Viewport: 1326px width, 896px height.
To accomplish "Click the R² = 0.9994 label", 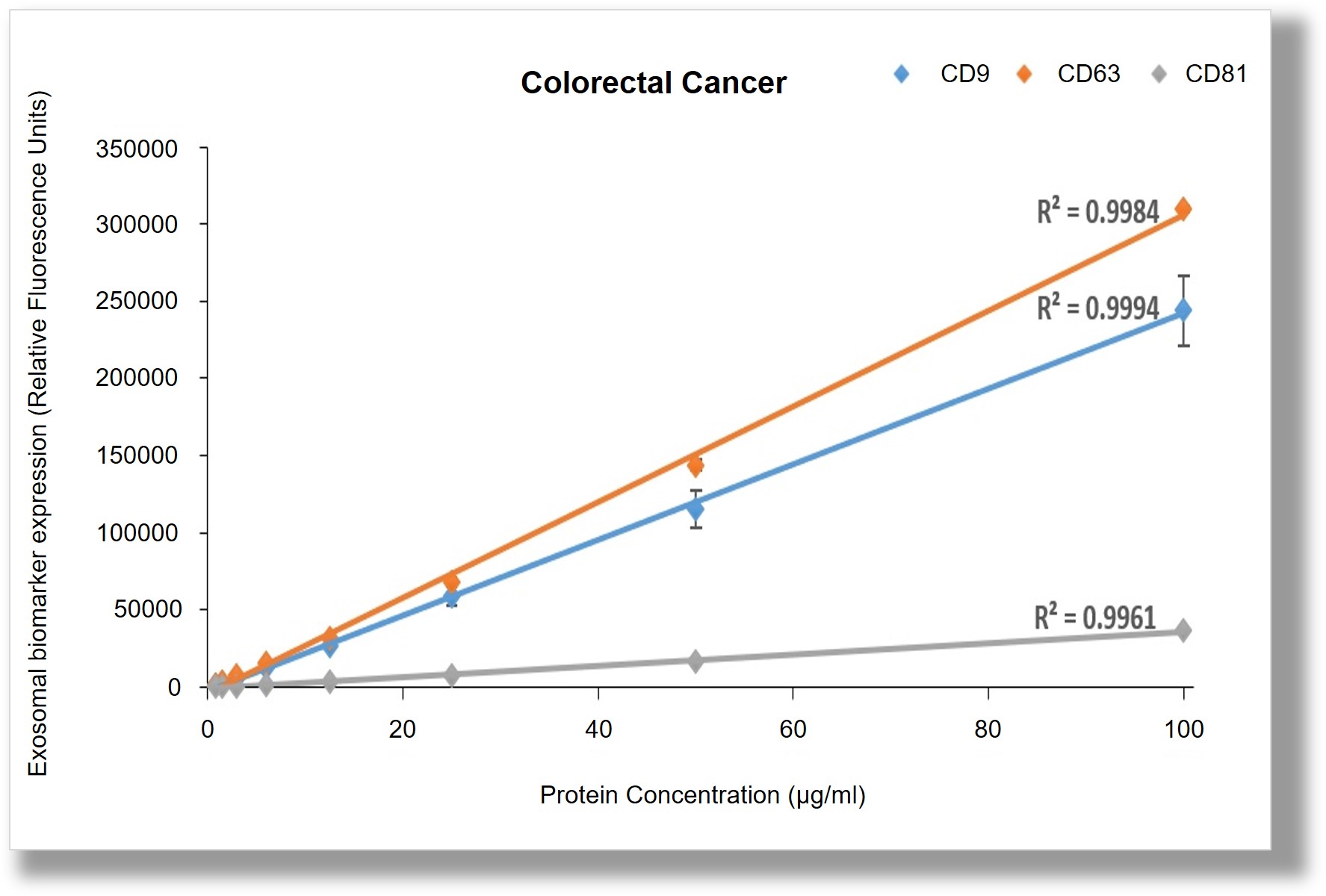I will (1097, 308).
